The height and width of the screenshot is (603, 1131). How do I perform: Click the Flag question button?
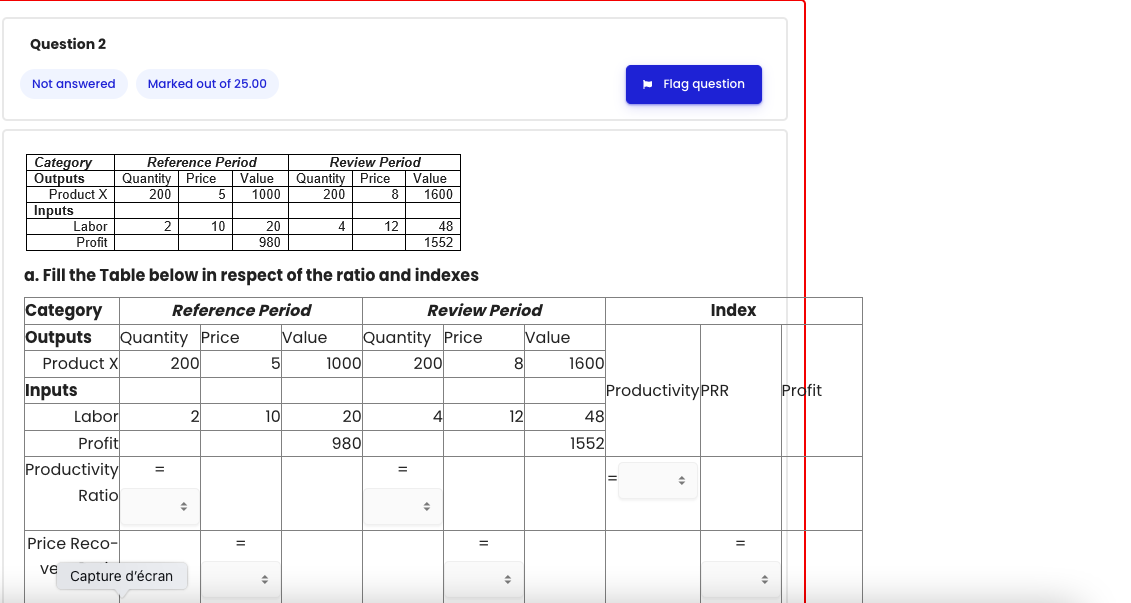pos(693,84)
